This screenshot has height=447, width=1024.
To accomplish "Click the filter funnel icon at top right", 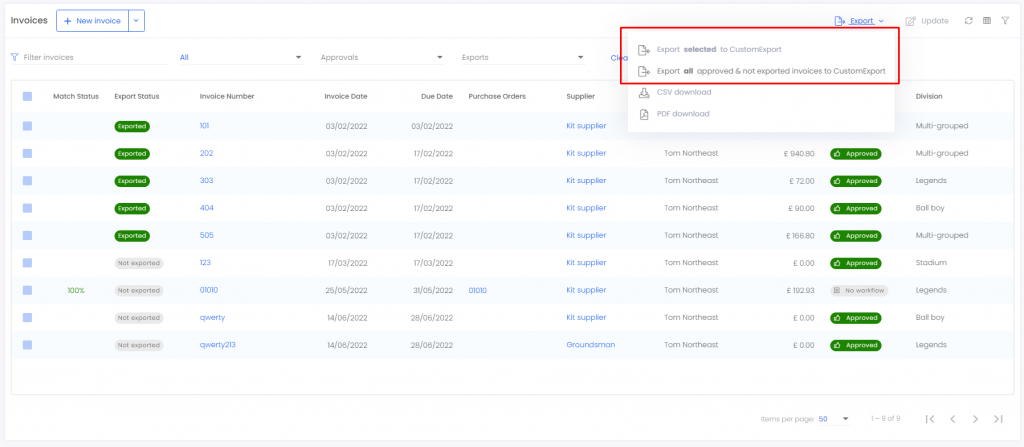I will pos(1005,21).
